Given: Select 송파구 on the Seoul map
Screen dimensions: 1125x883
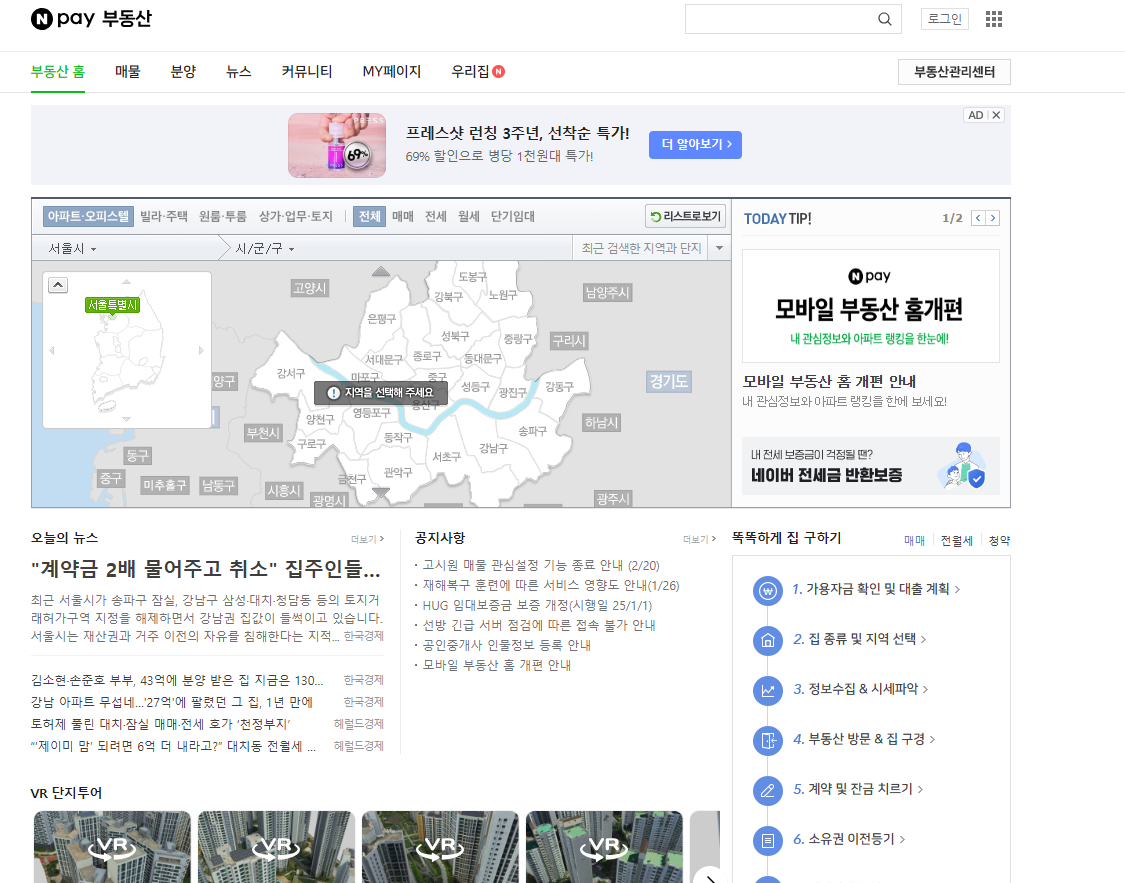Looking at the screenshot, I should pyautogui.click(x=532, y=430).
